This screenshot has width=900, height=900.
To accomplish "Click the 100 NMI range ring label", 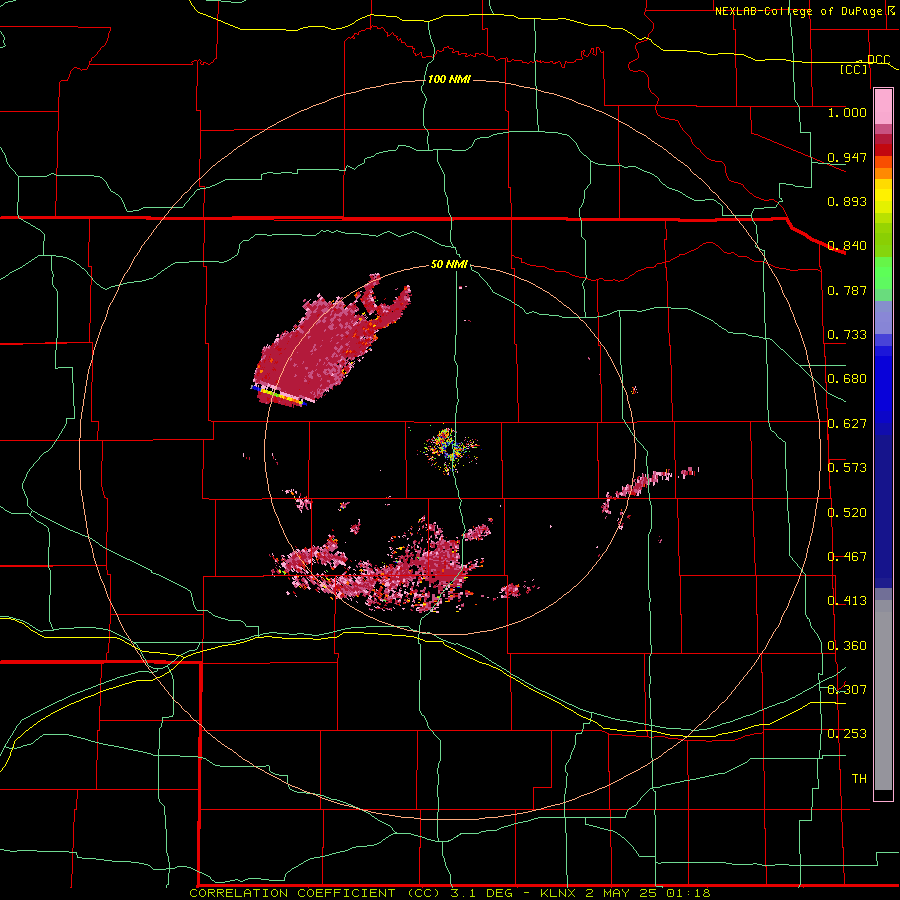I will 449,79.
